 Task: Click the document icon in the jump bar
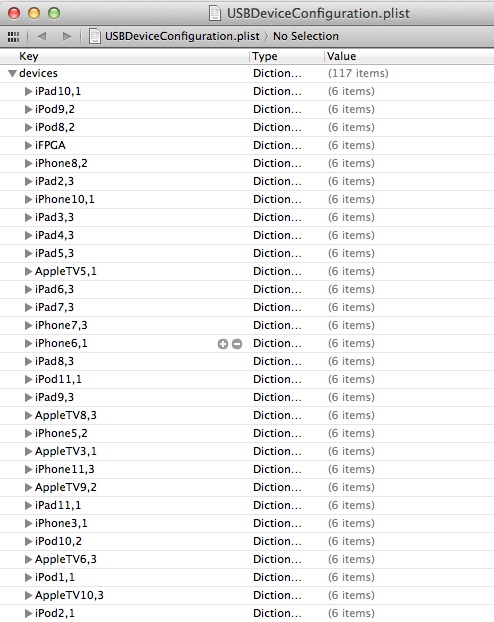[x=94, y=36]
